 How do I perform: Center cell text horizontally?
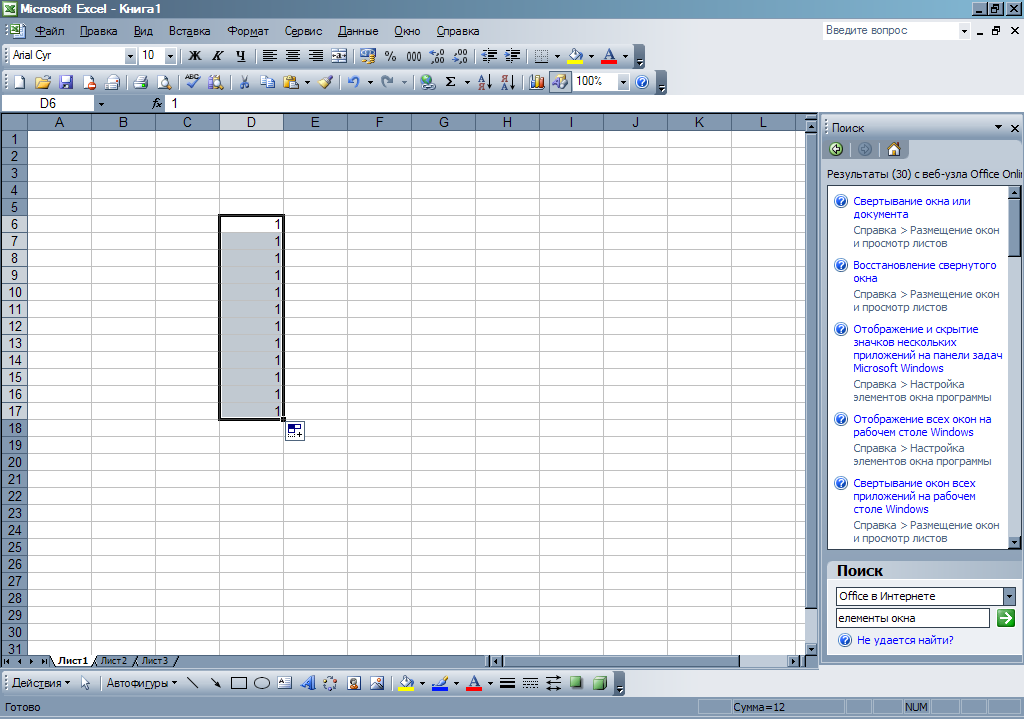[293, 56]
